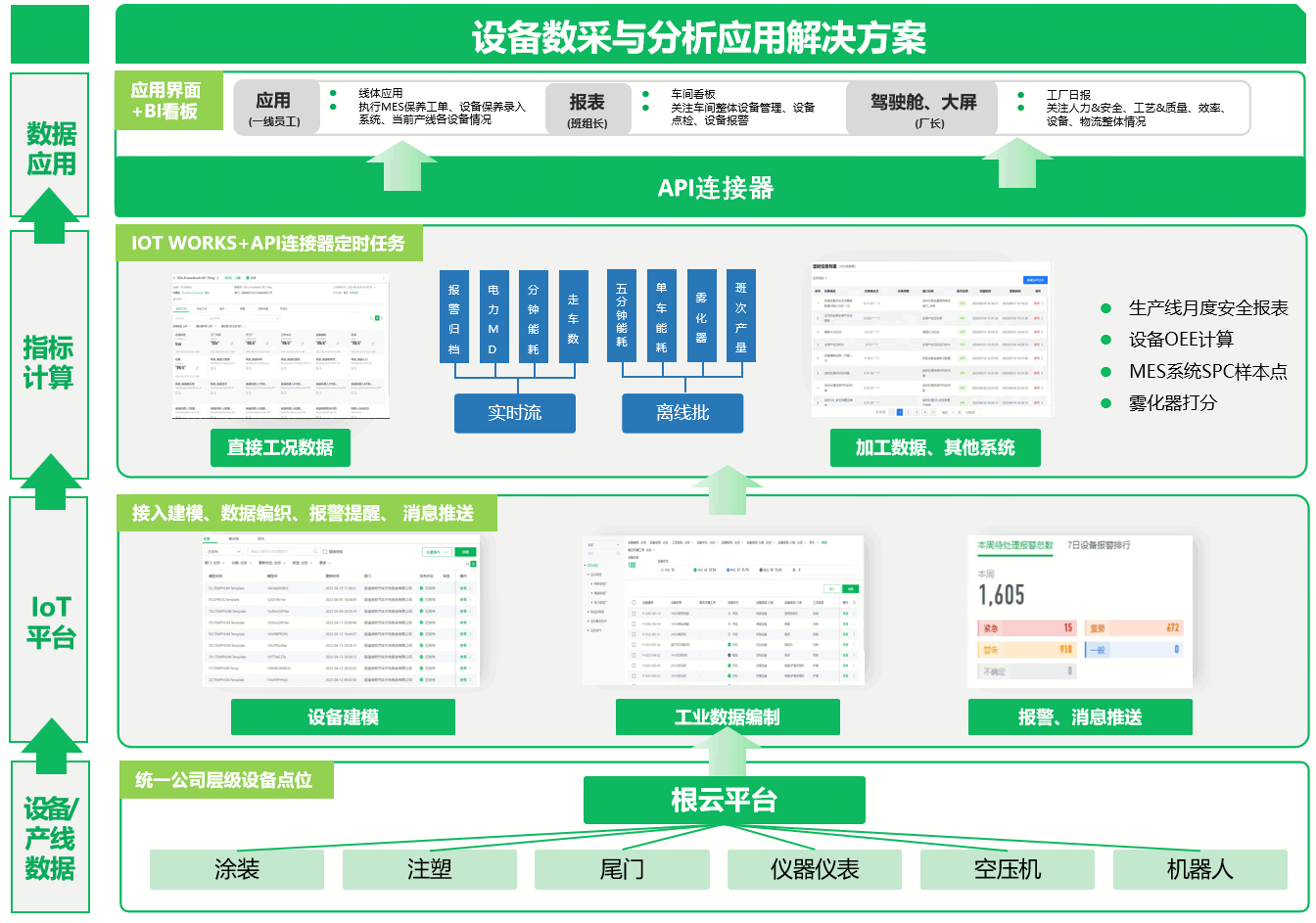
Task: Click up arrow between 根云平台 and 工业数据编制
Action: (x=726, y=754)
